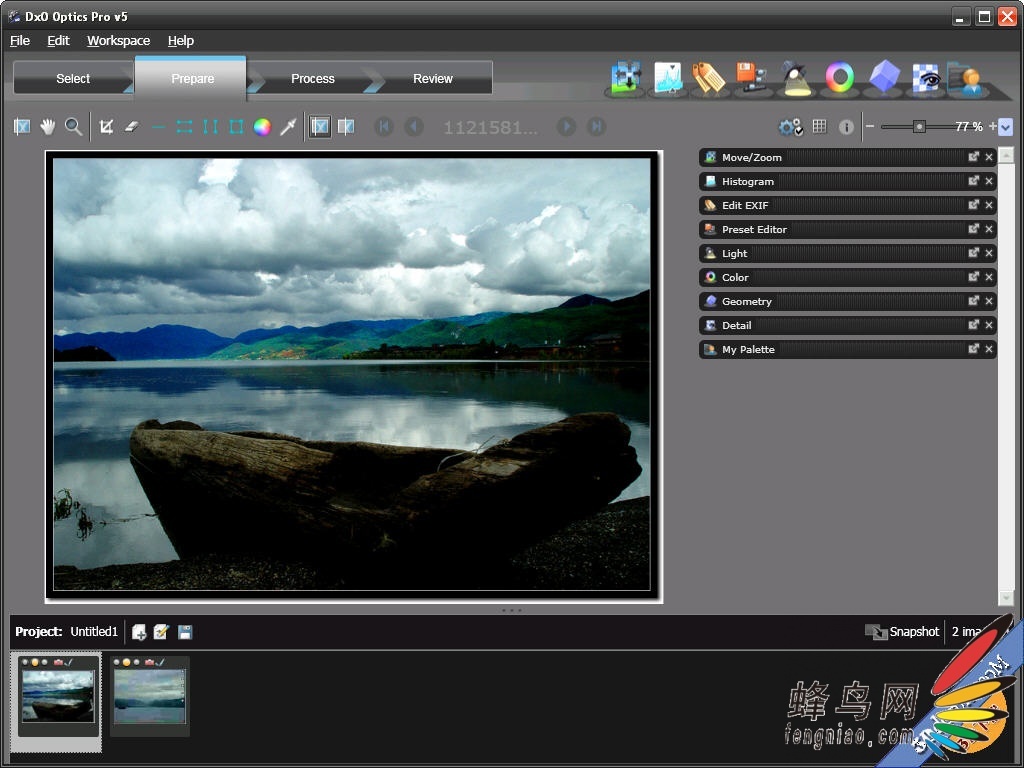
Task: Open the color wheel tool in toolbar
Action: (x=262, y=127)
